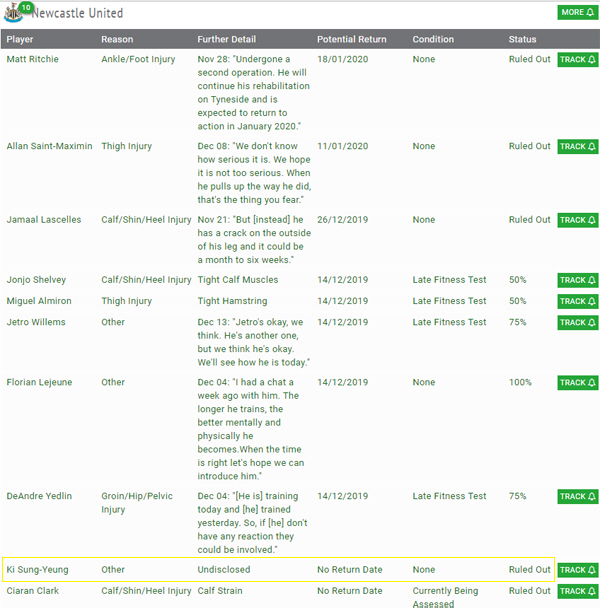600x608 pixels.
Task: Track Jamaal Lascelles' injury updates
Action: pyautogui.click(x=578, y=220)
